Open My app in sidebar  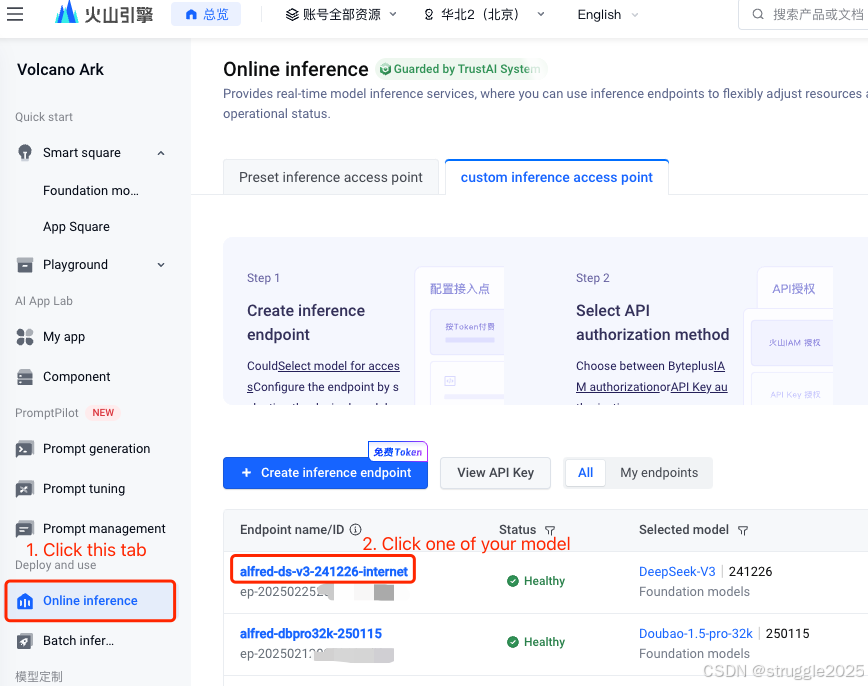click(64, 337)
